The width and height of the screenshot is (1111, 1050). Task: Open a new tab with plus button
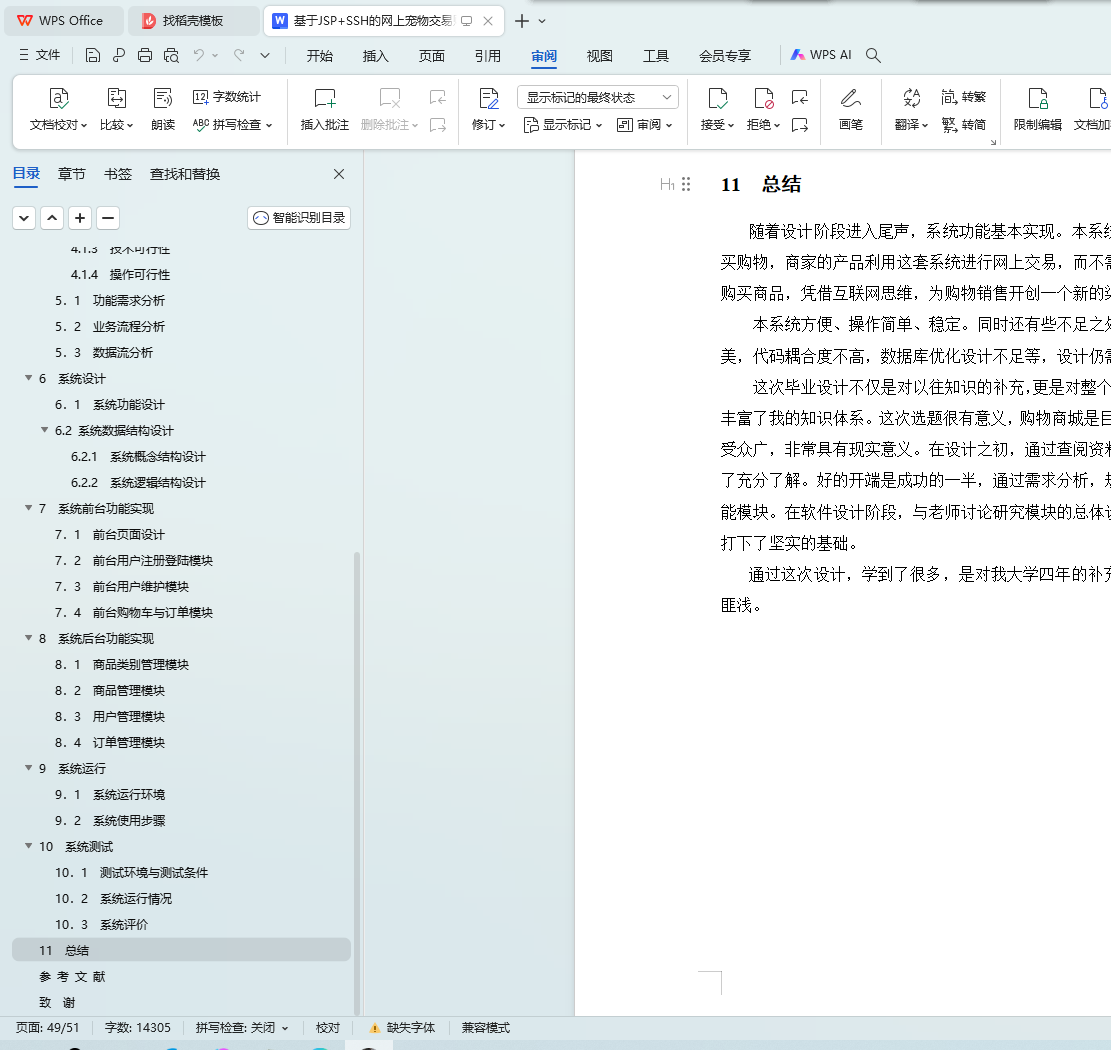coord(521,21)
